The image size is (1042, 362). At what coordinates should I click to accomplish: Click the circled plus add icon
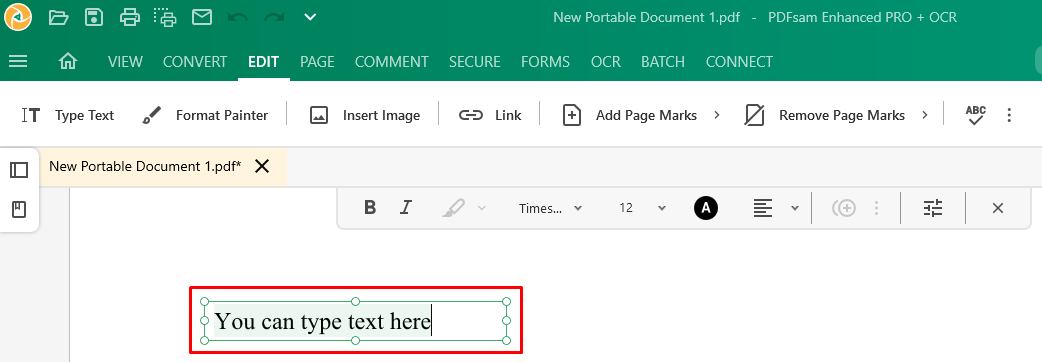(845, 209)
